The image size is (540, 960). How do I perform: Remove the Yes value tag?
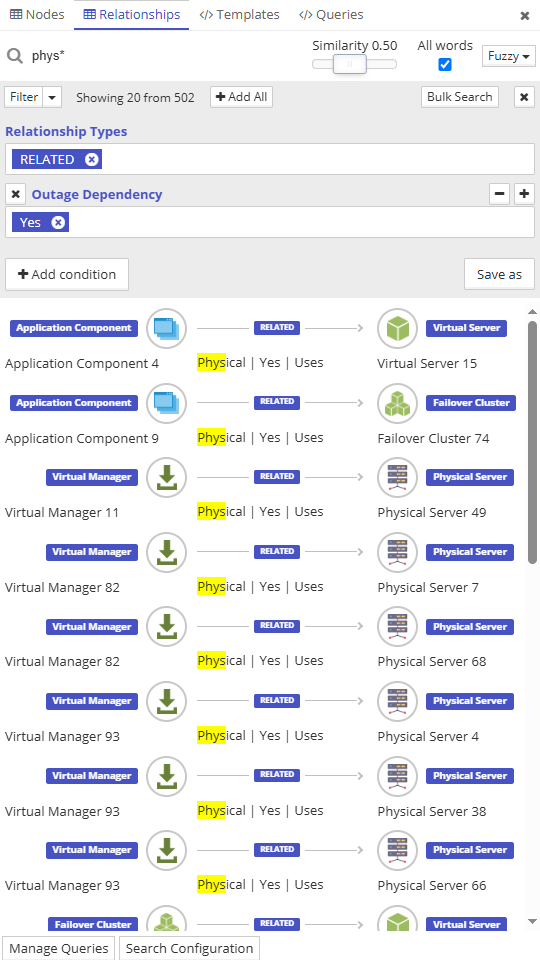58,222
